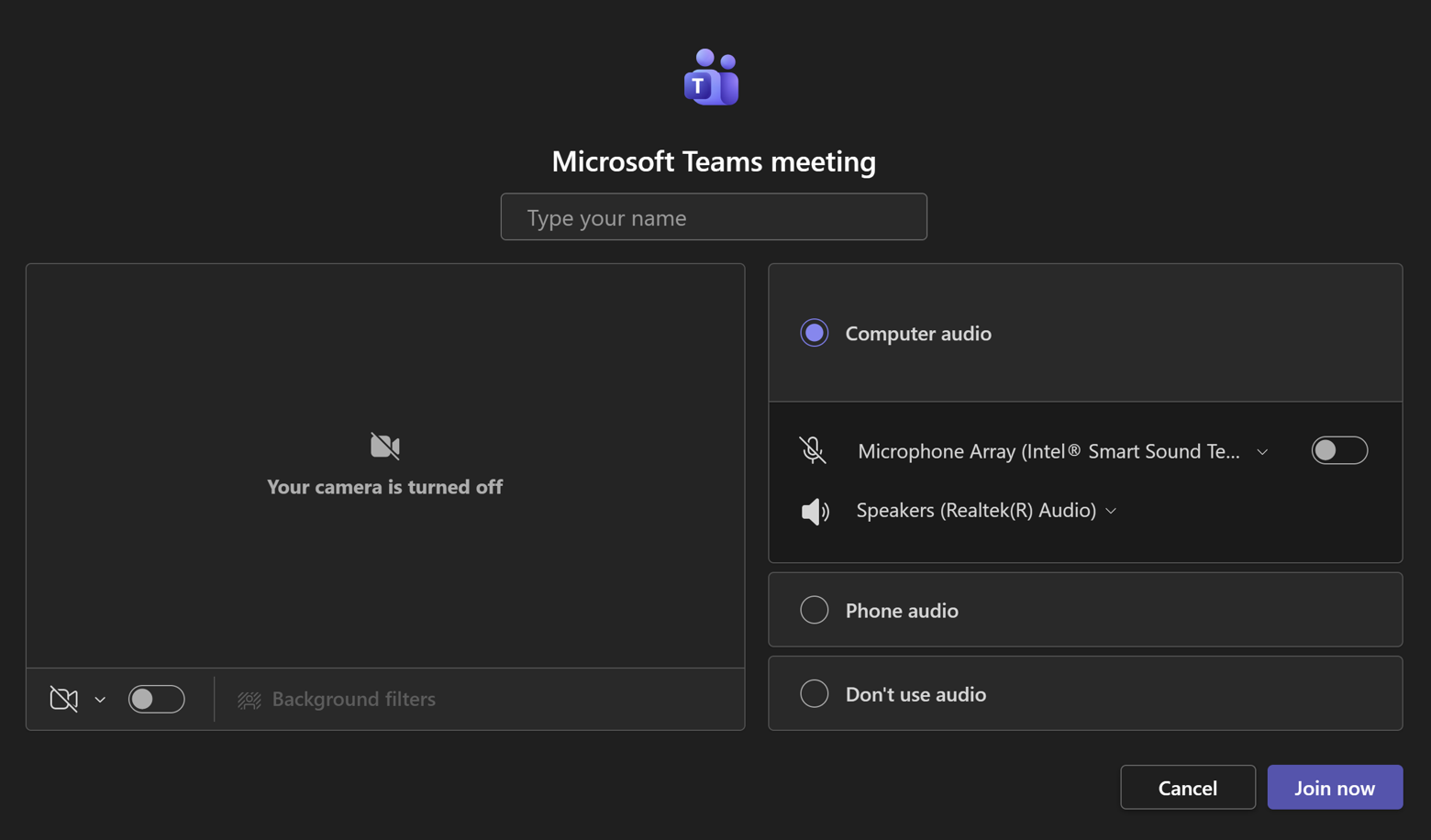Image resolution: width=1431 pixels, height=840 pixels.
Task: Turn on the camera toggle switch
Action: pos(157,699)
